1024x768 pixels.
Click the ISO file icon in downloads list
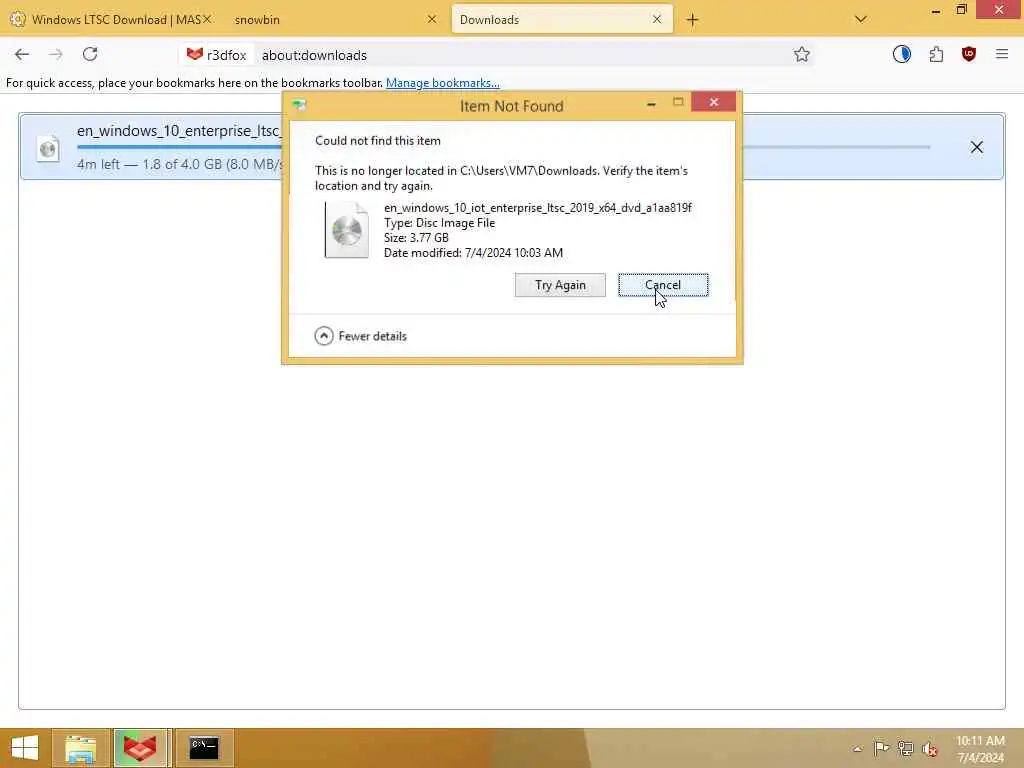(x=48, y=149)
